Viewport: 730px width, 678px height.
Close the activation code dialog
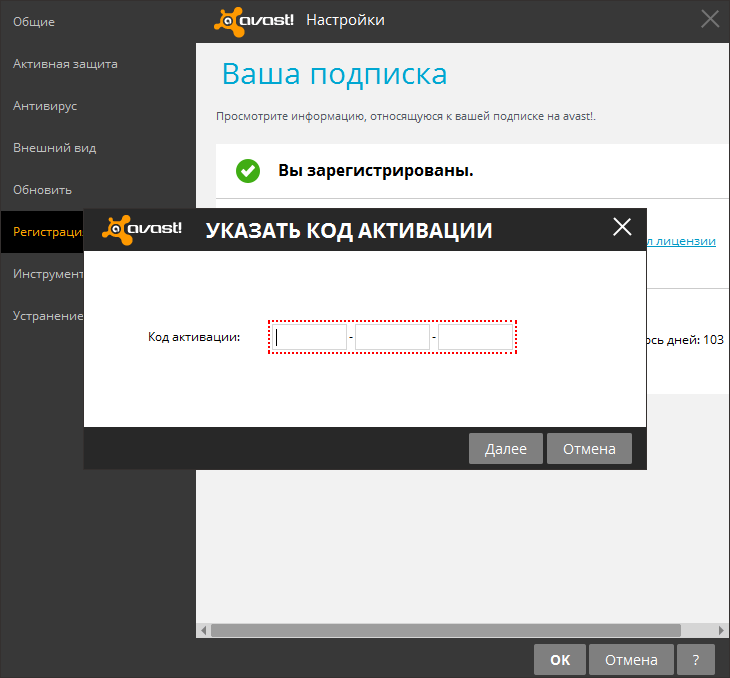point(622,227)
